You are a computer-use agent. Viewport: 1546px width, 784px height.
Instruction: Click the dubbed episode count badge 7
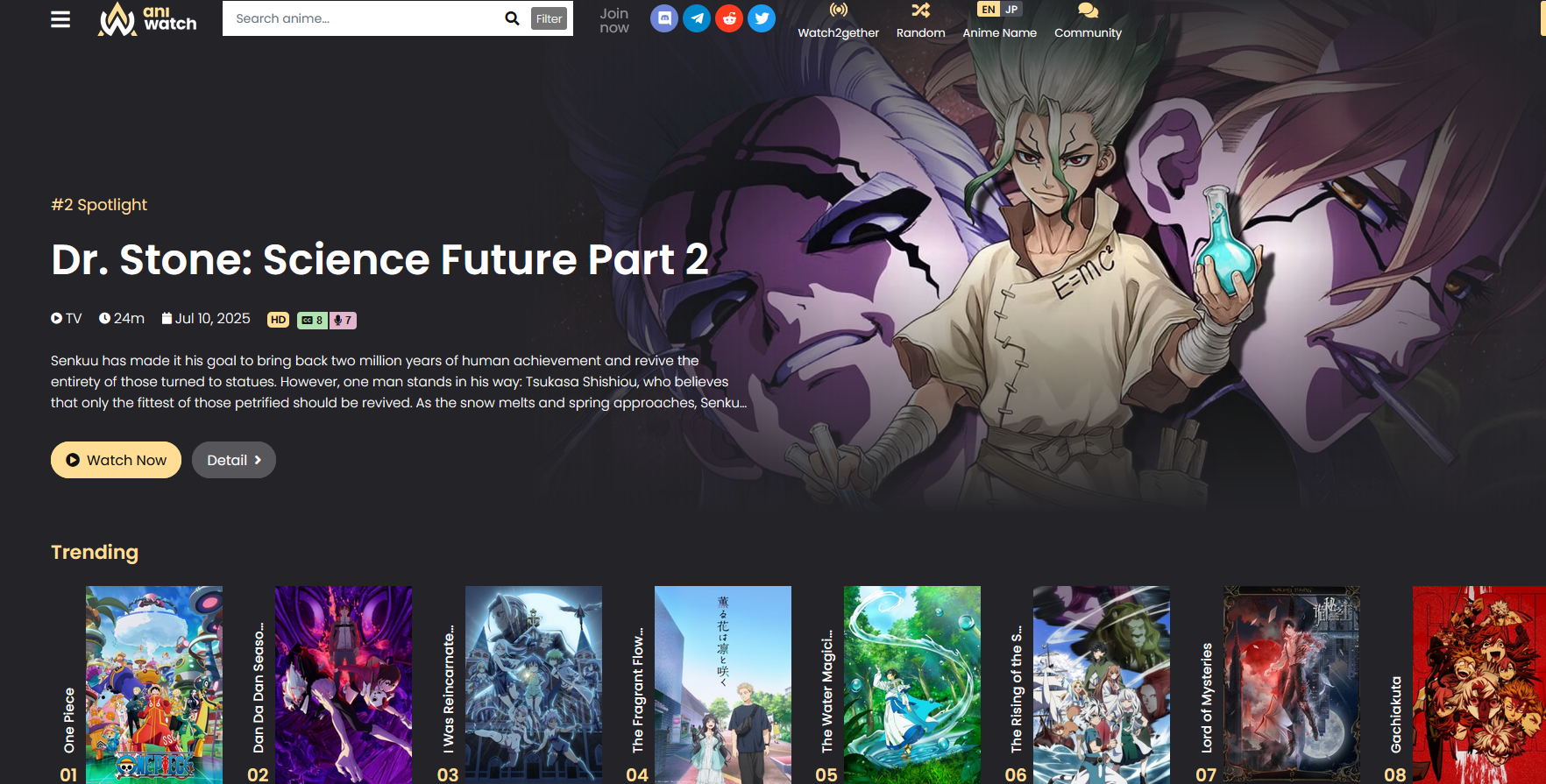click(x=343, y=320)
